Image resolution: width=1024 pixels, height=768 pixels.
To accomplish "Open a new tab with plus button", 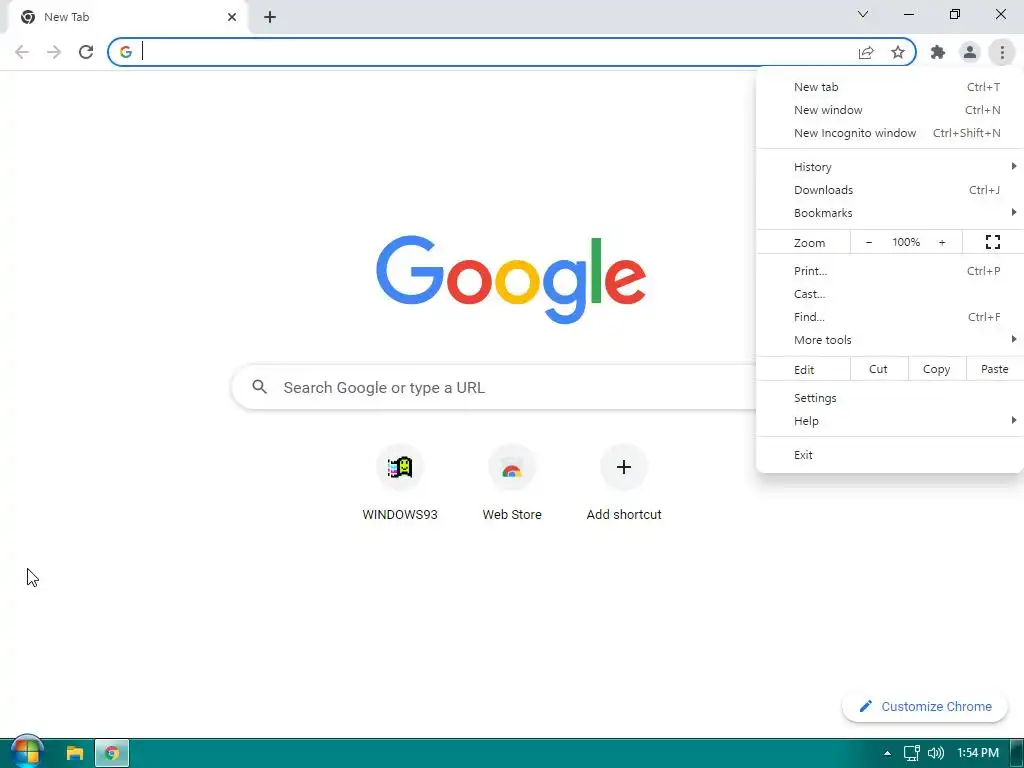I will tap(270, 17).
